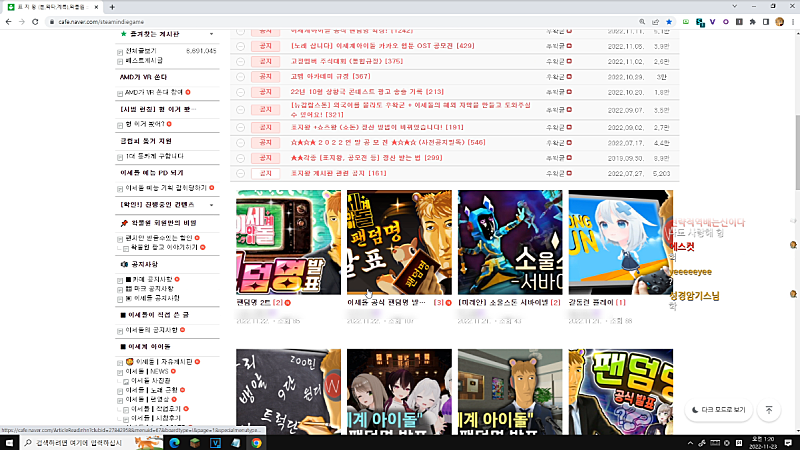Reload the page with the refresh icon

coord(35,22)
